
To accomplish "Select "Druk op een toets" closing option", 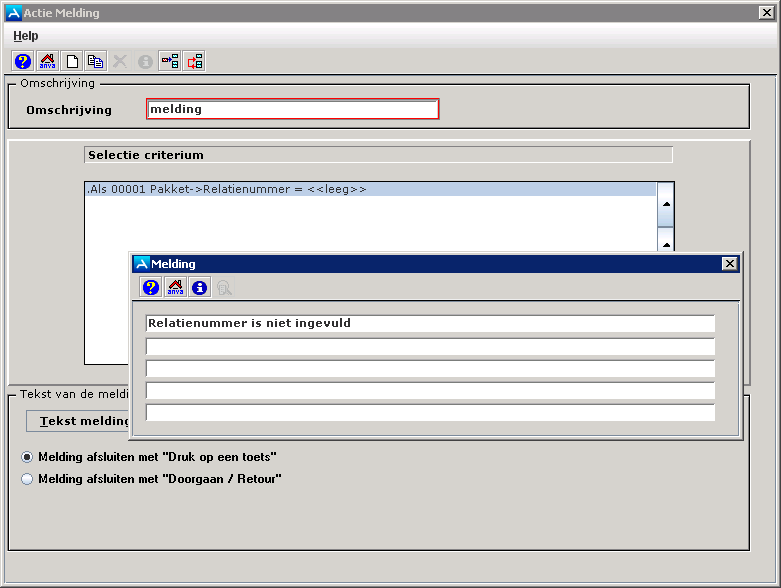I will coord(27,457).
